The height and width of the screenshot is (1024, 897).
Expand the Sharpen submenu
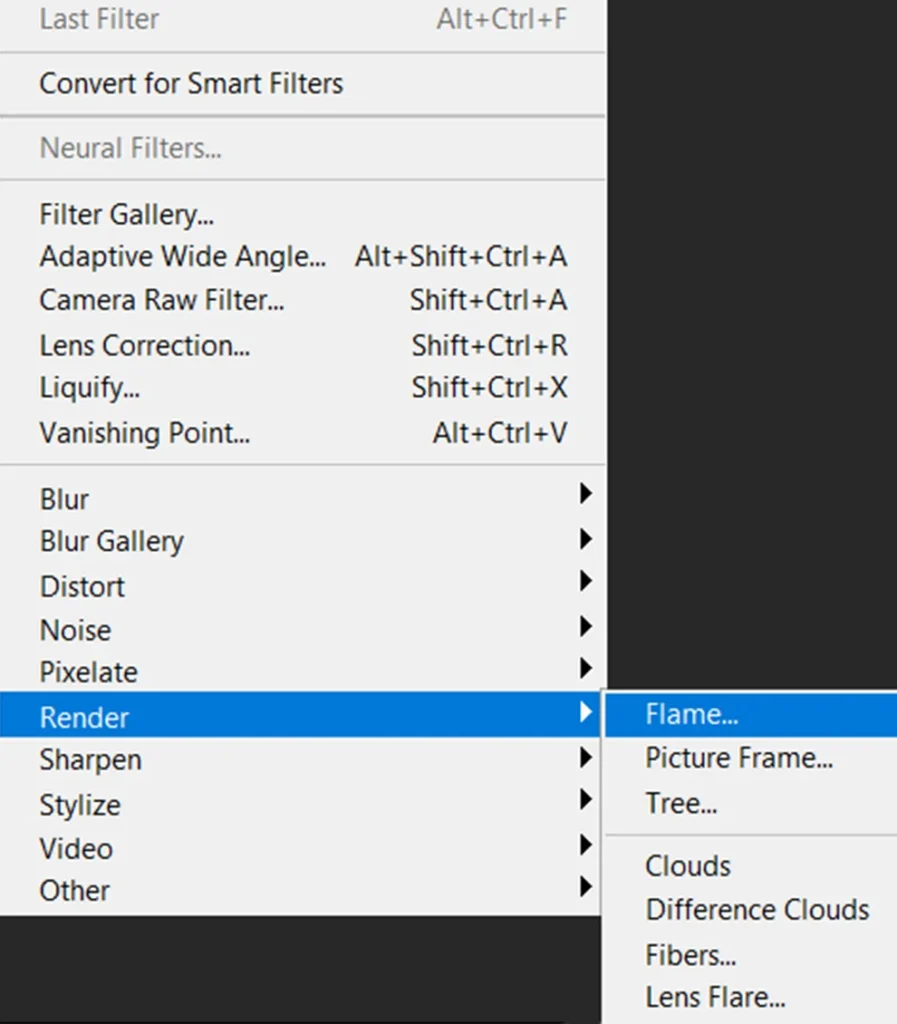91,760
